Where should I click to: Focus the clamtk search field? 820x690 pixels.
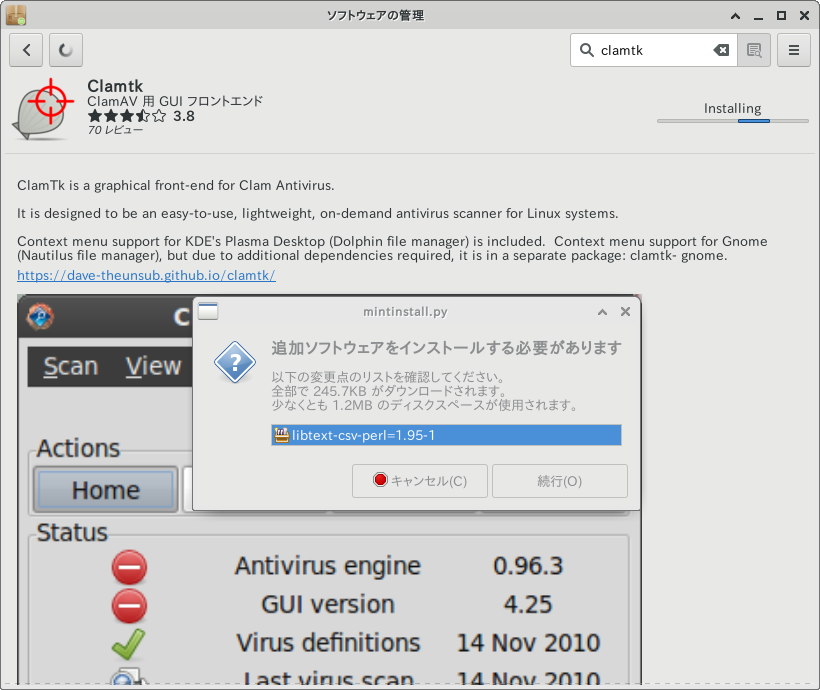pyautogui.click(x=654, y=50)
